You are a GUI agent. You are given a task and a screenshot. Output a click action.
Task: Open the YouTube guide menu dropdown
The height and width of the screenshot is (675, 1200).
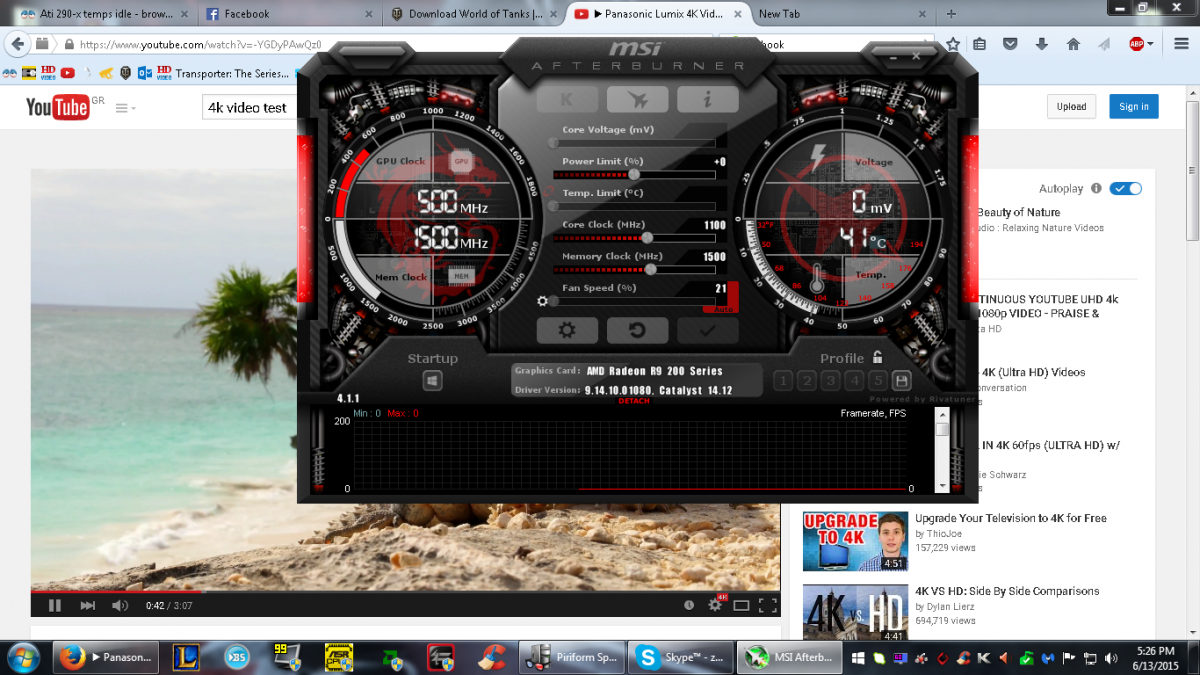click(126, 108)
